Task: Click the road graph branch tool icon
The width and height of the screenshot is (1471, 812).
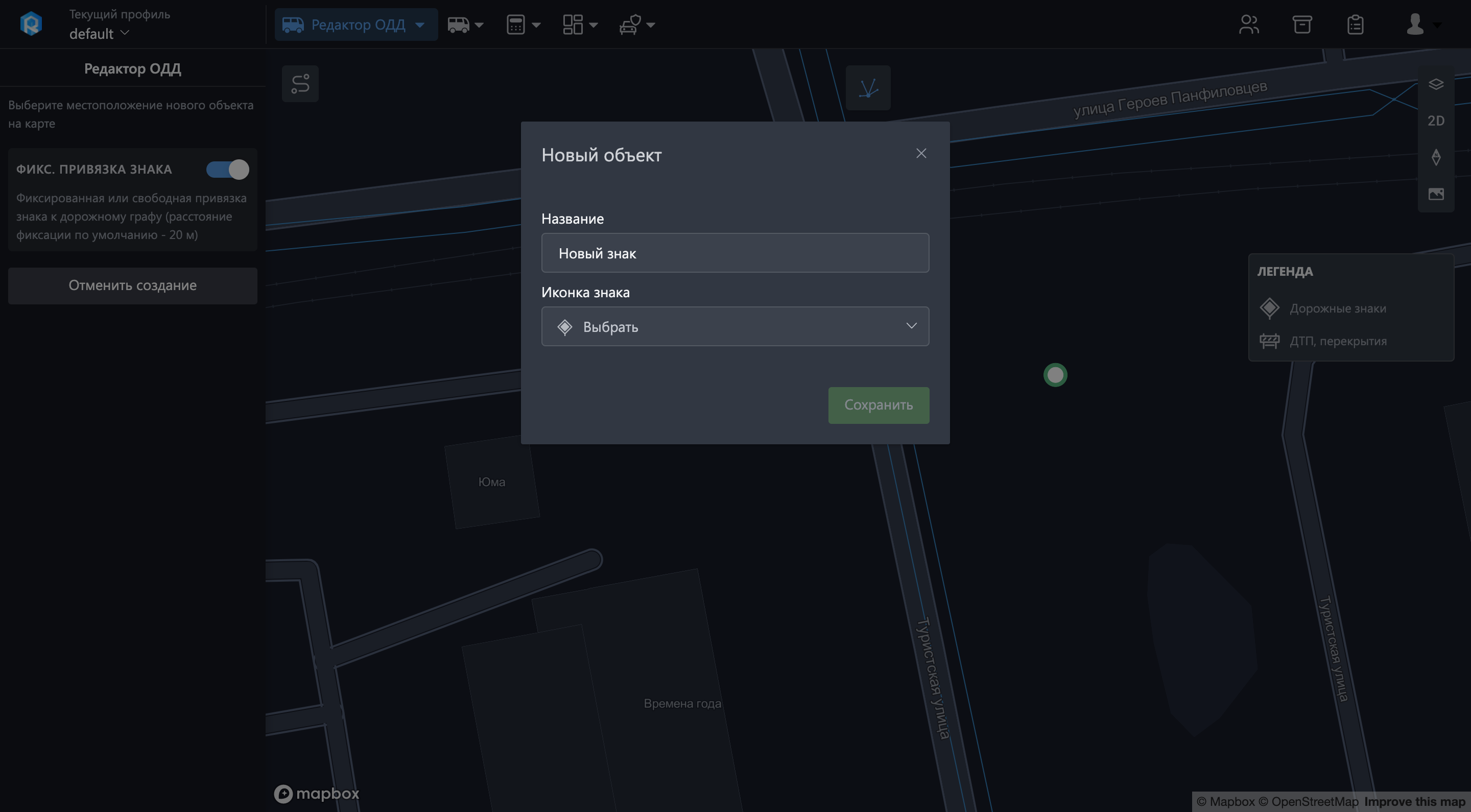Action: tap(868, 88)
